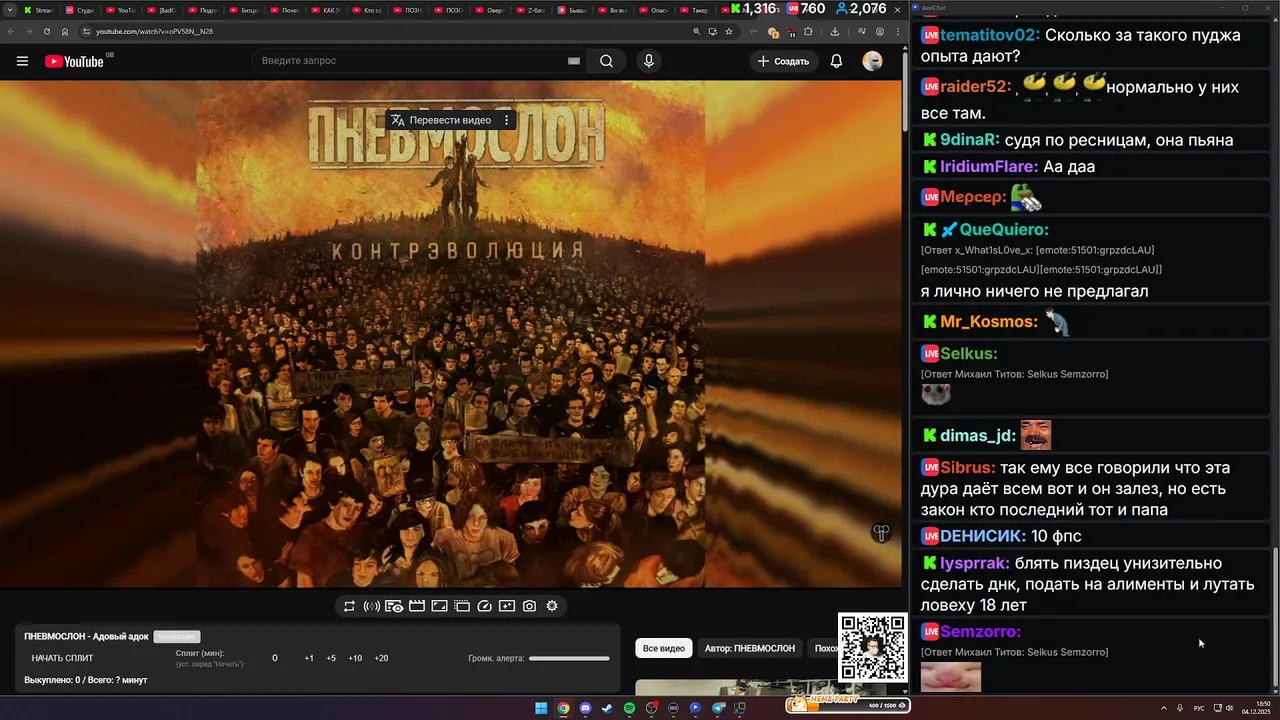Add +5 minutes to split
This screenshot has width=1280, height=720.
pos(331,658)
